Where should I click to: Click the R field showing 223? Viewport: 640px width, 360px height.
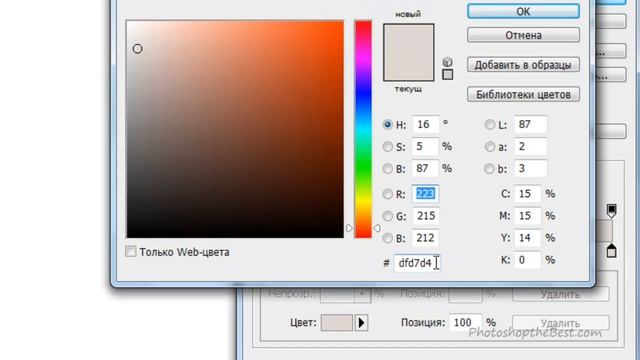point(425,194)
